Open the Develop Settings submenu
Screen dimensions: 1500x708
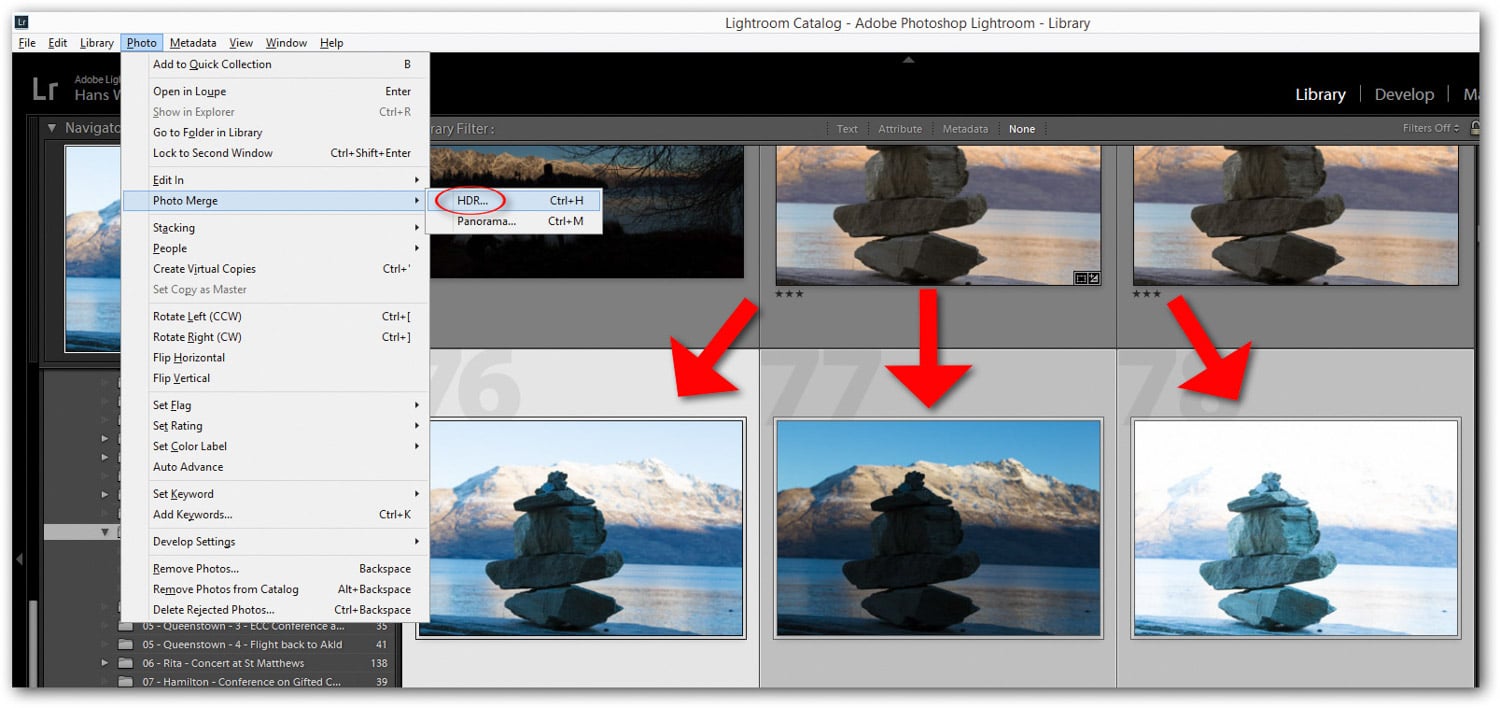pyautogui.click(x=275, y=542)
